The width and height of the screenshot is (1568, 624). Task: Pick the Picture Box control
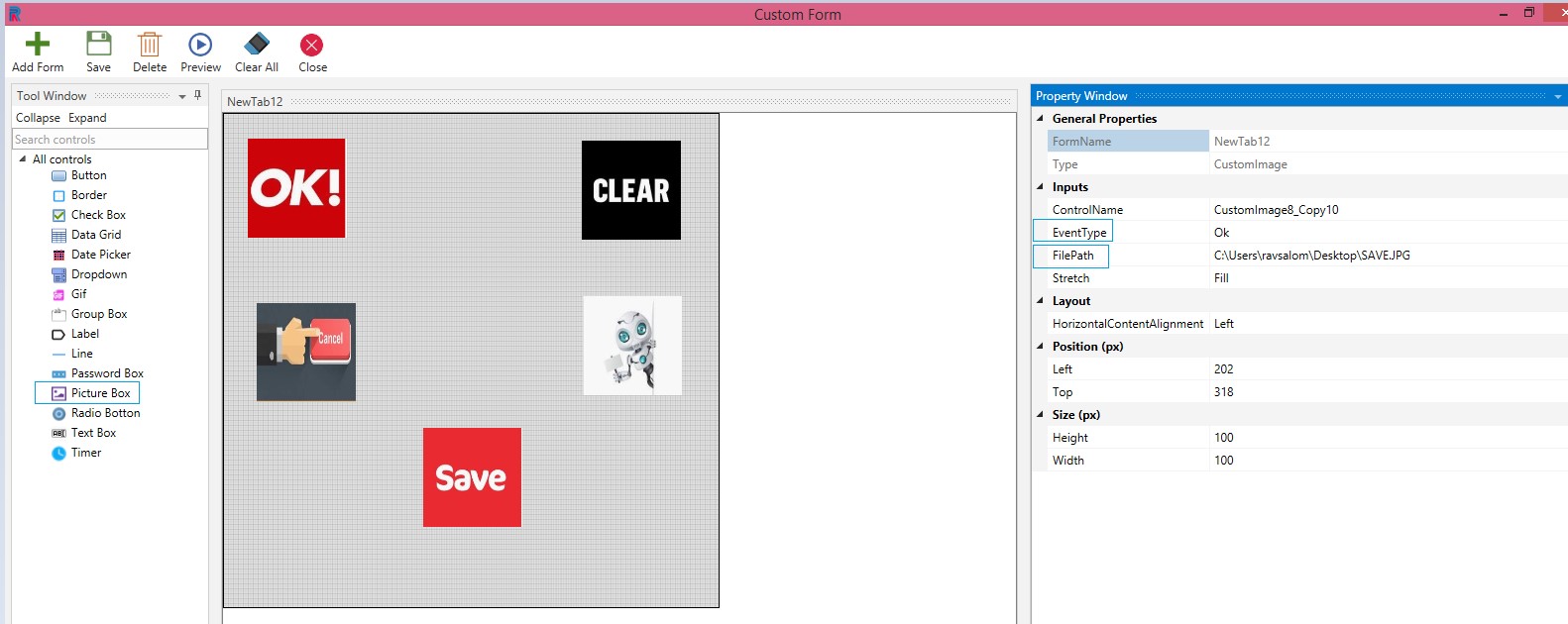[100, 393]
